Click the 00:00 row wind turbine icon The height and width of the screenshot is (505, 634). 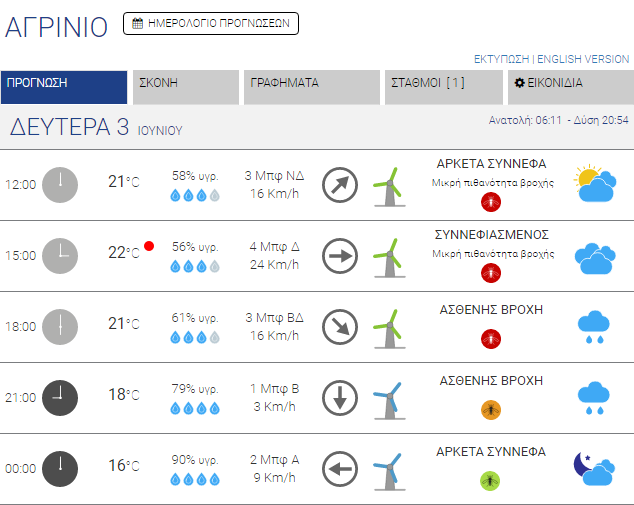point(387,468)
